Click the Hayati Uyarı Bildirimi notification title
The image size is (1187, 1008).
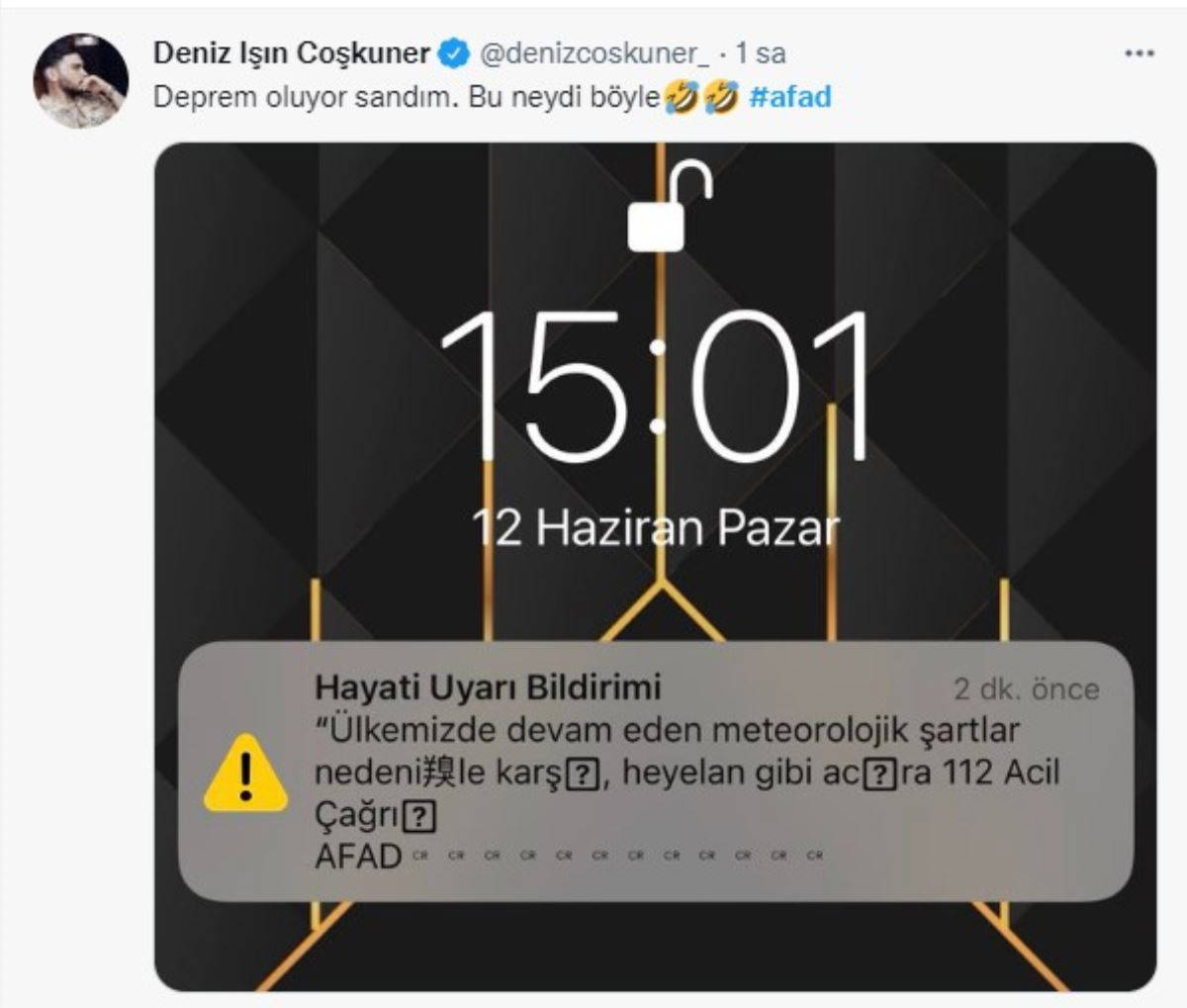point(488,687)
